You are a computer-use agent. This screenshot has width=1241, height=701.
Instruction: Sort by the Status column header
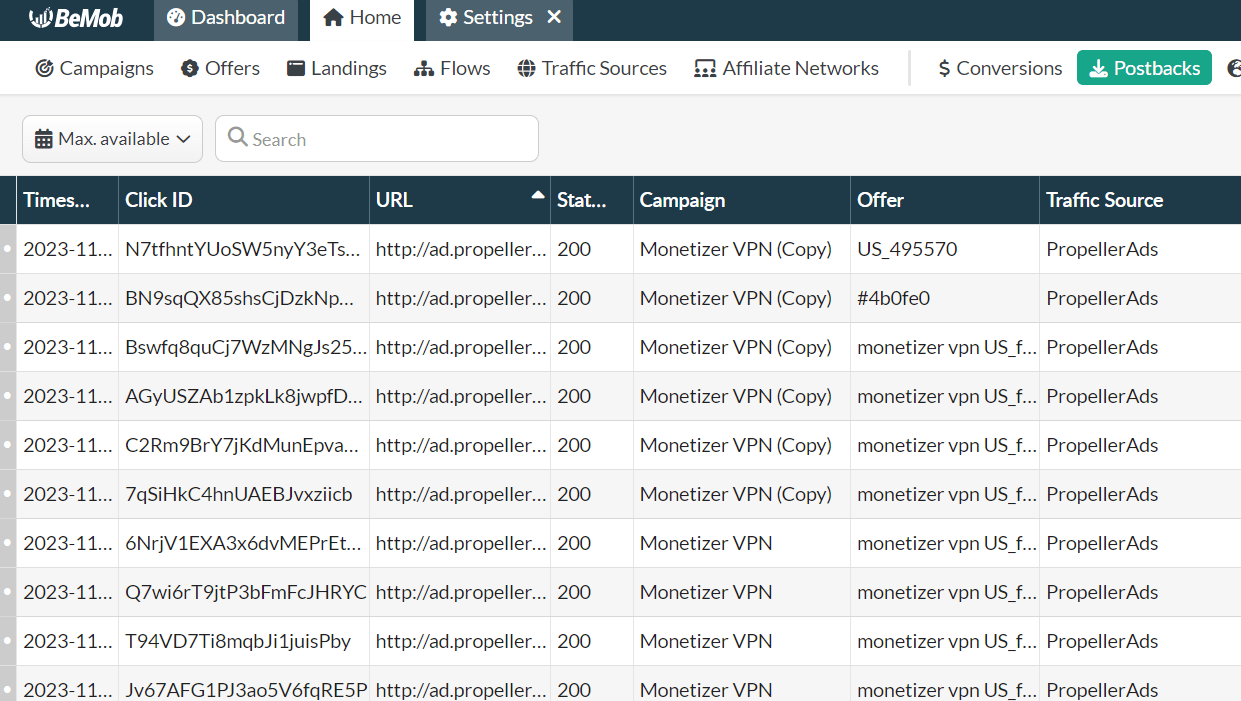592,200
